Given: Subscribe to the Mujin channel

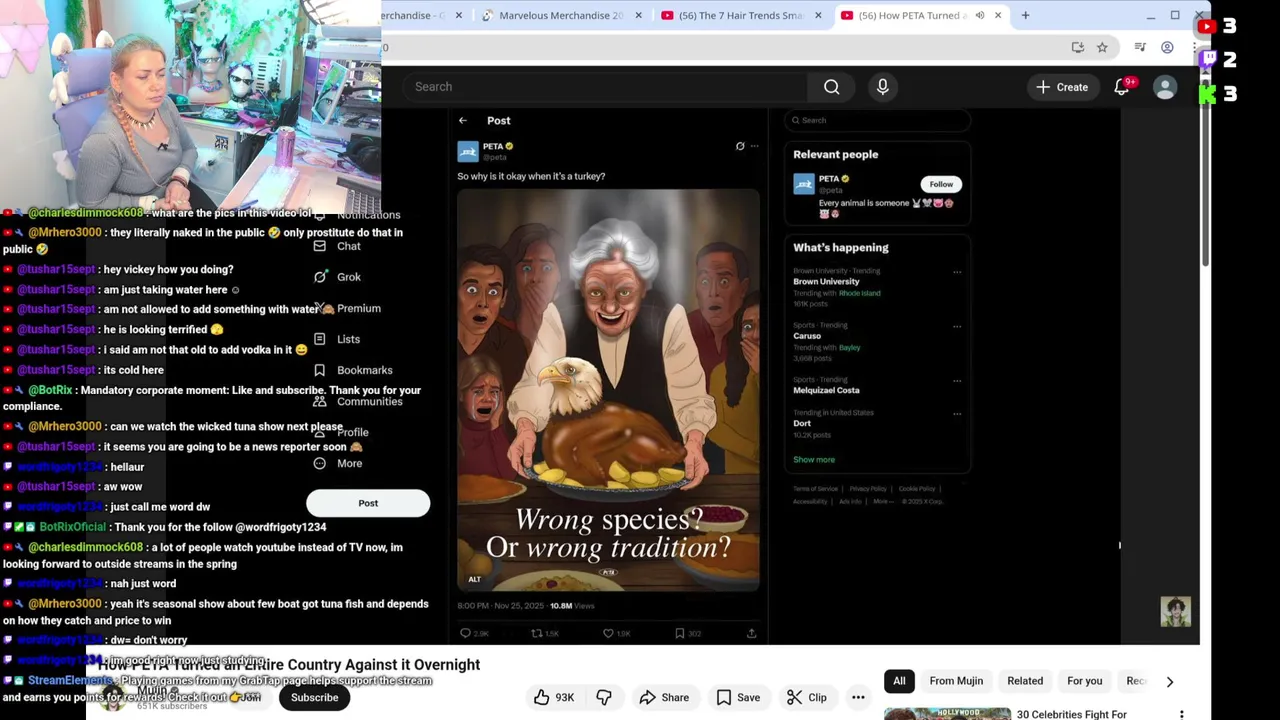Looking at the screenshot, I should (314, 697).
